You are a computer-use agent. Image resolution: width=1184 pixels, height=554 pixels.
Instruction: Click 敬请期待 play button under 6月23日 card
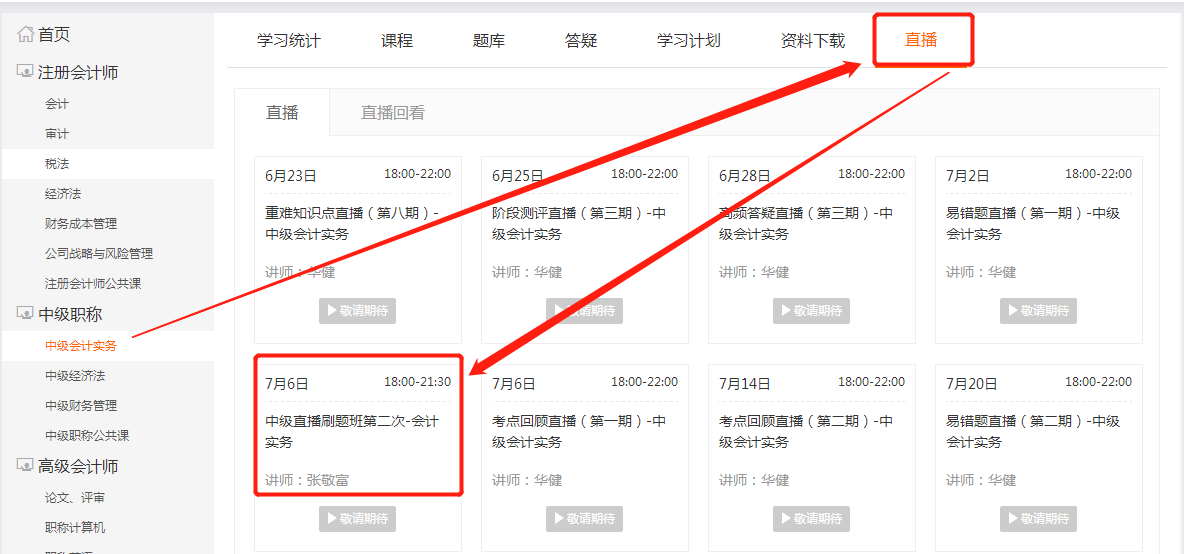pos(358,311)
